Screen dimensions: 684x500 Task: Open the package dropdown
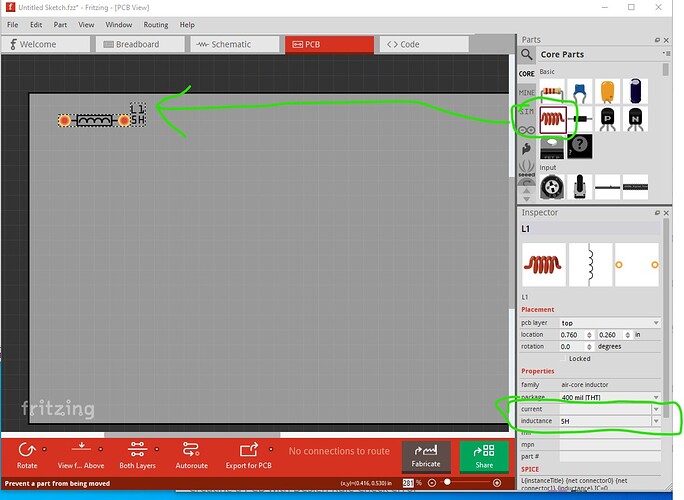point(610,397)
